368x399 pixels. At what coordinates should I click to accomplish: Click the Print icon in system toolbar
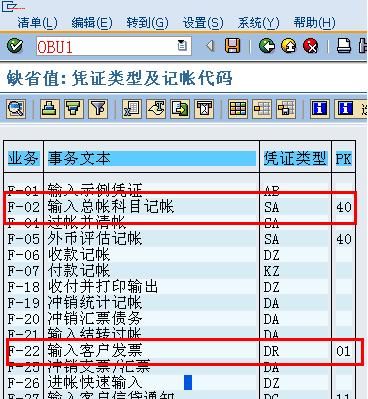pos(344,46)
